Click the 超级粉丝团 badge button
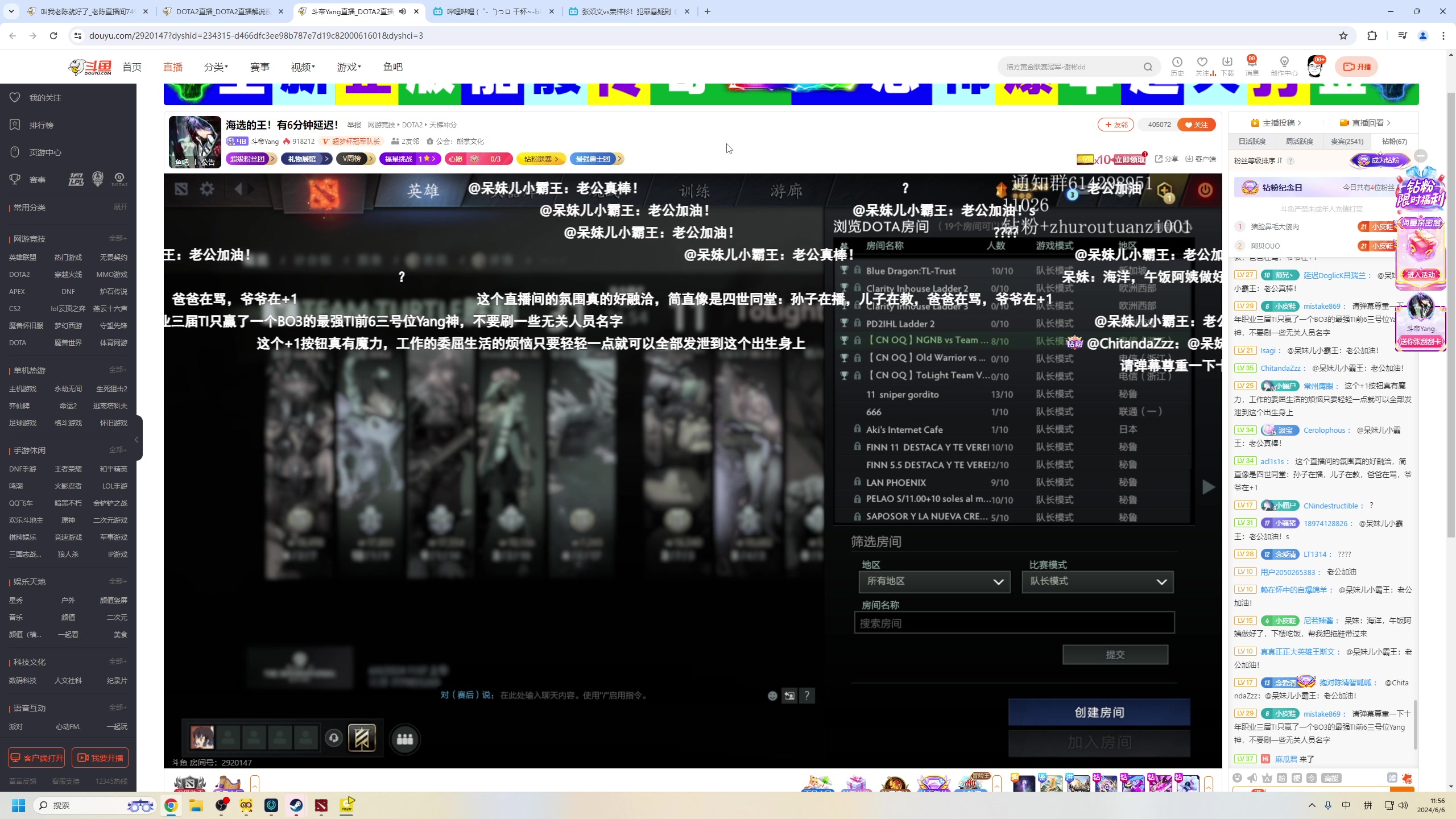 [x=251, y=159]
